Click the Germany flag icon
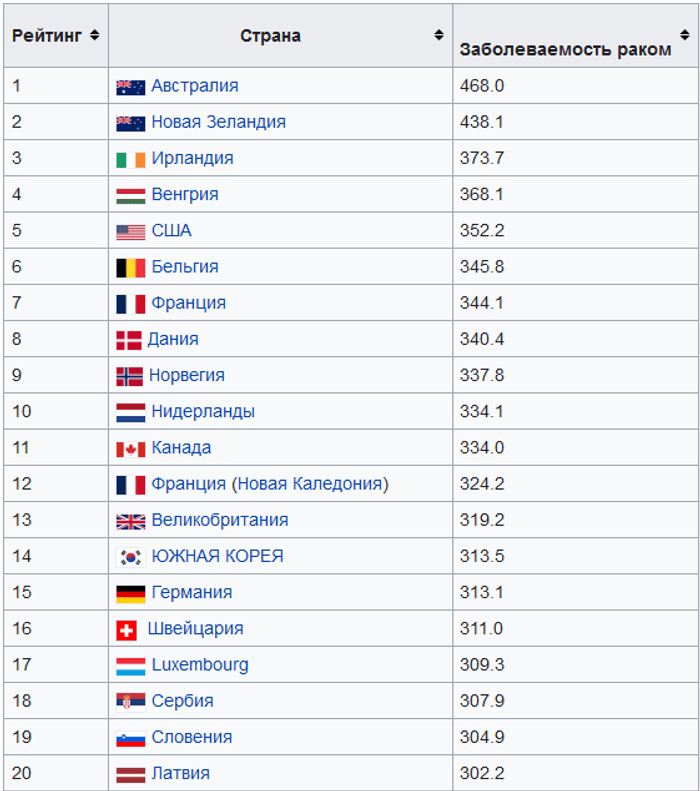The image size is (700, 791). [130, 594]
